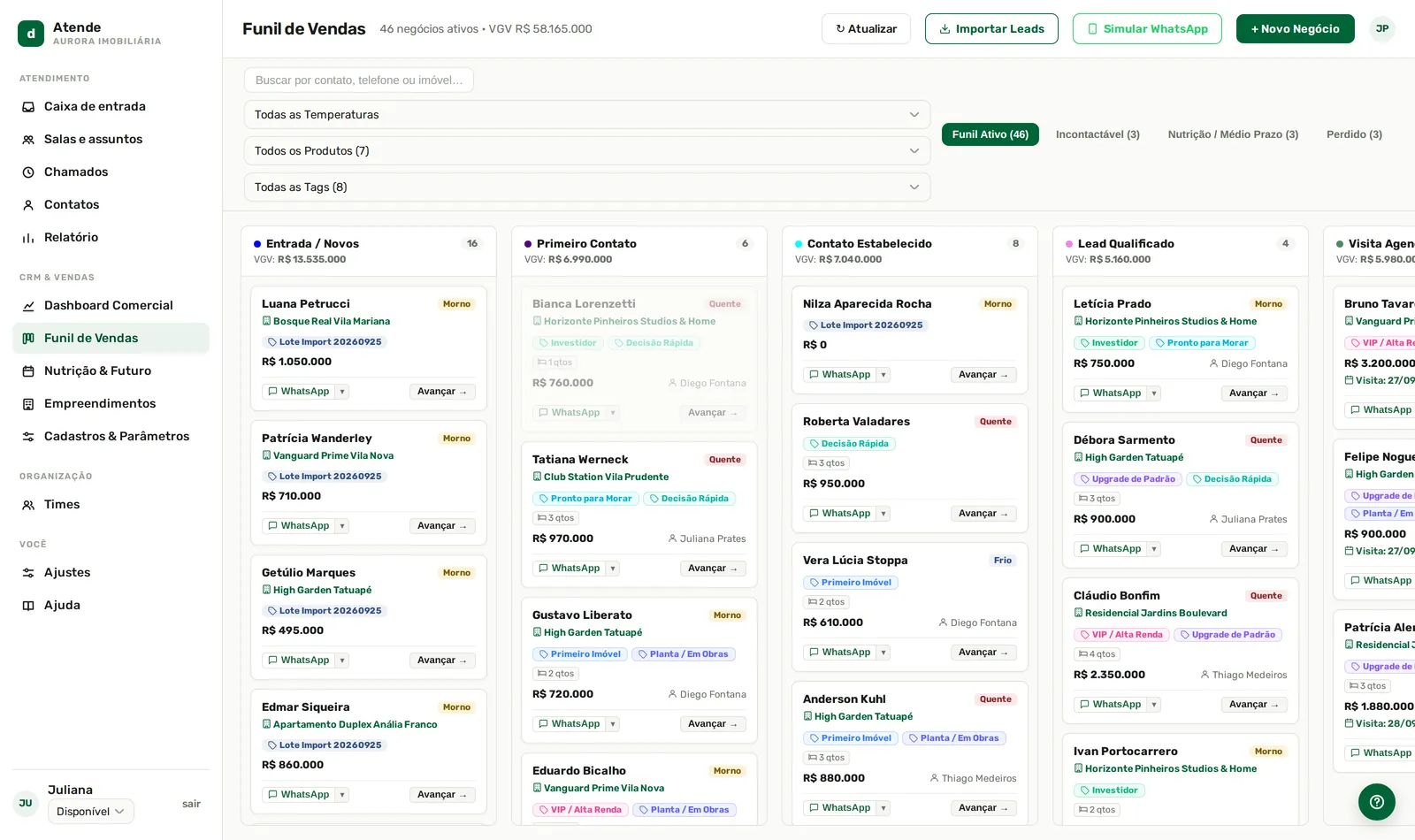Switch to the Incontactável (3) tab
1415x840 pixels.
(x=1098, y=134)
